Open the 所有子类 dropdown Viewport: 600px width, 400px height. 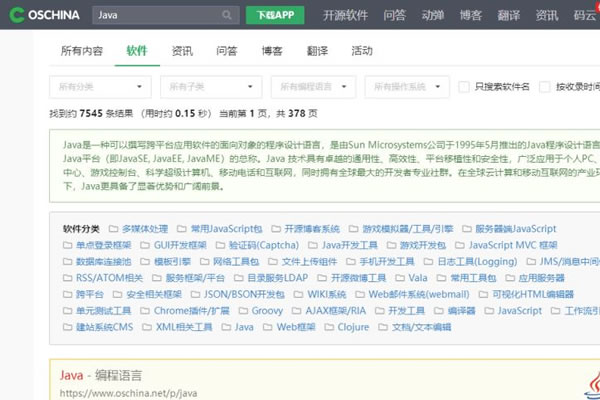211,87
